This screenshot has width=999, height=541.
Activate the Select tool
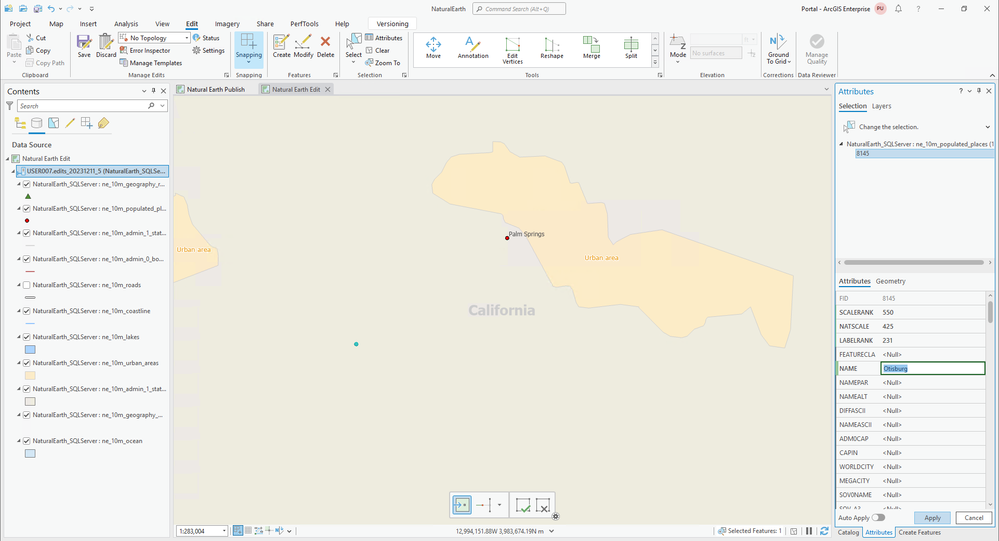354,46
